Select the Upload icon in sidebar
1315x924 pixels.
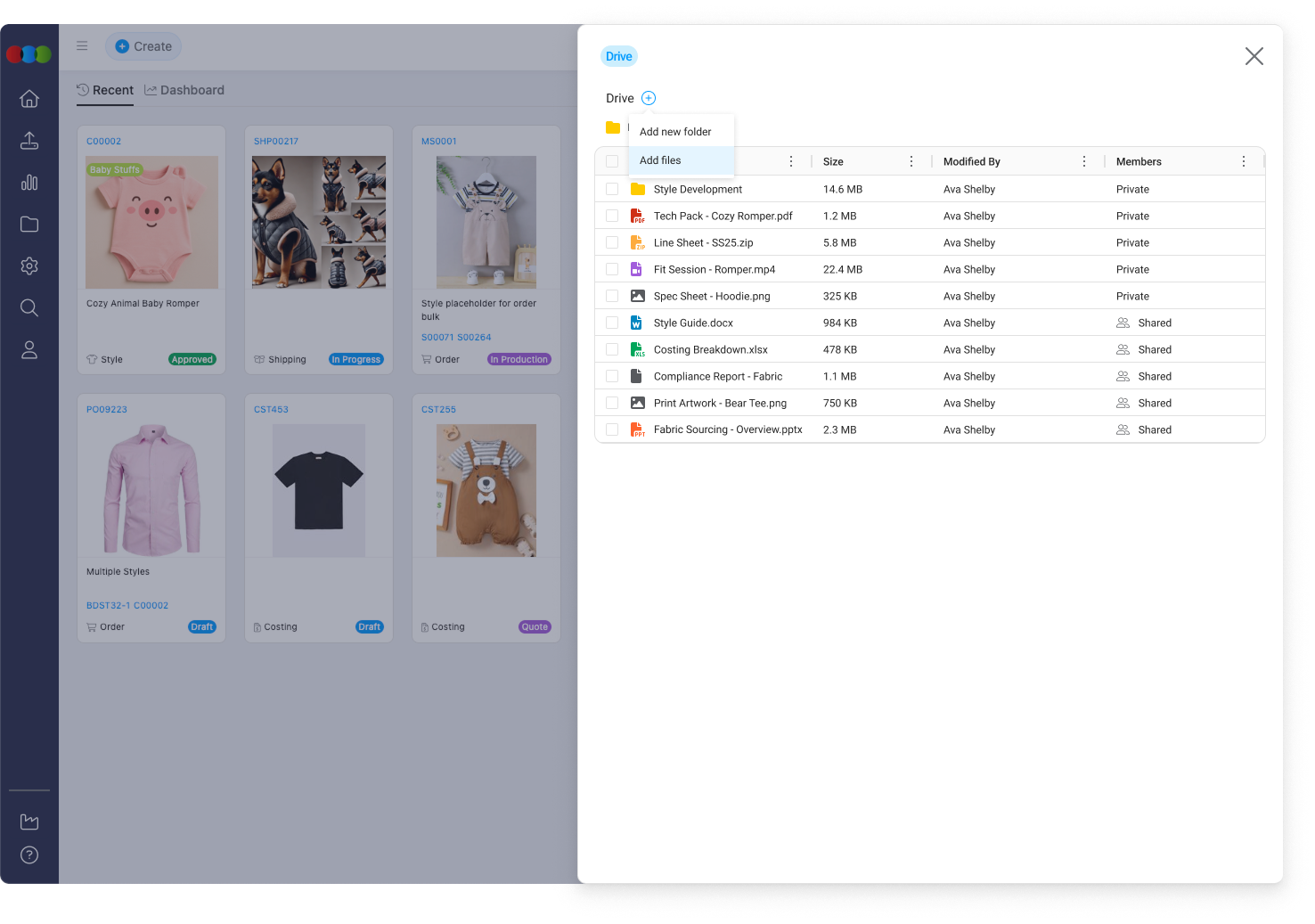point(29,141)
